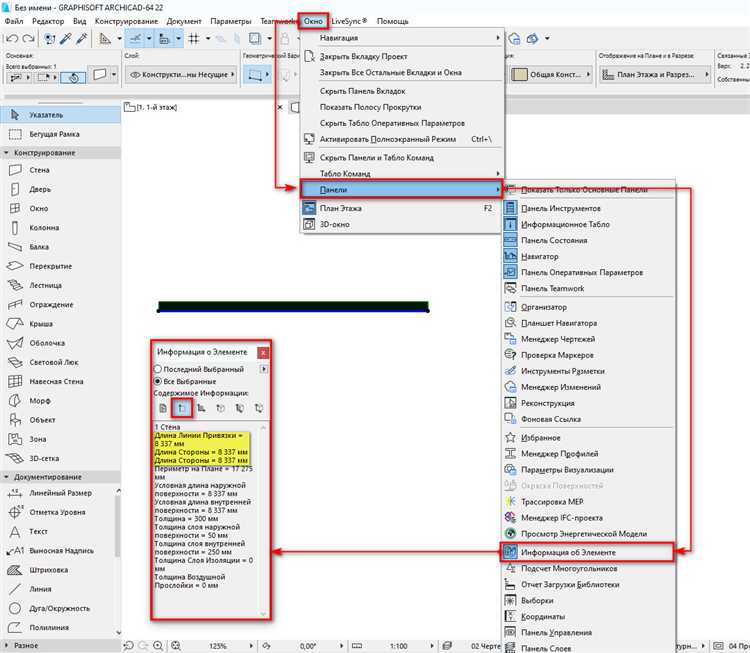This screenshot has height=653, width=750.
Task: Toggle layer eye in Конструкти...ны Несущие
Action: (135, 75)
